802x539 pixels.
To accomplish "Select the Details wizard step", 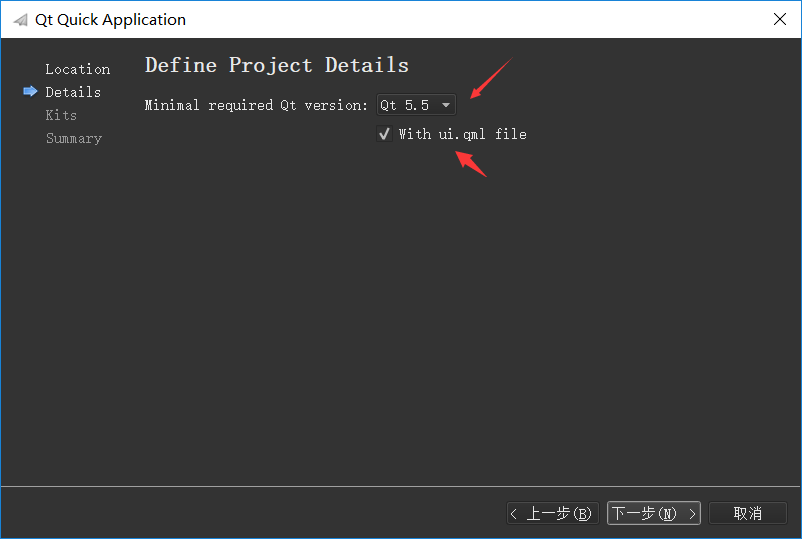I will point(73,92).
